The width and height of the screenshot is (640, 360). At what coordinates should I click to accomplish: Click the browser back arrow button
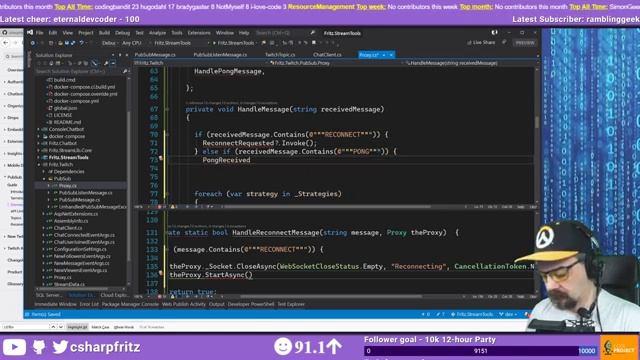tap(6, 43)
